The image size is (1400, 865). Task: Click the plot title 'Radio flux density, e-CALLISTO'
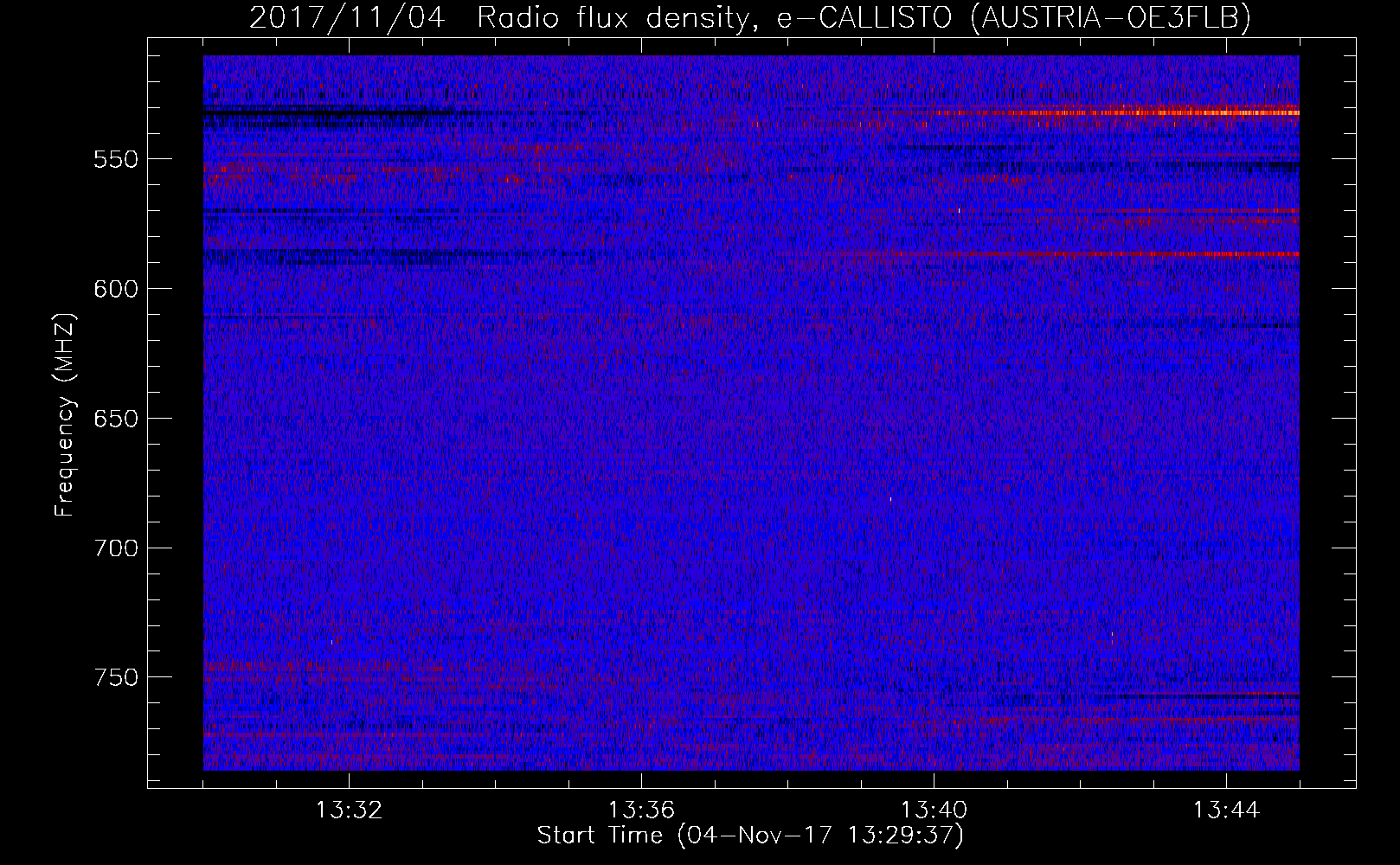point(714,17)
